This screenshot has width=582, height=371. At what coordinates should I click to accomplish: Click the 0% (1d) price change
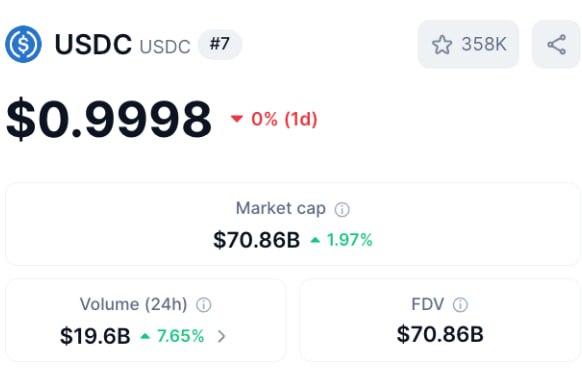click(x=284, y=119)
